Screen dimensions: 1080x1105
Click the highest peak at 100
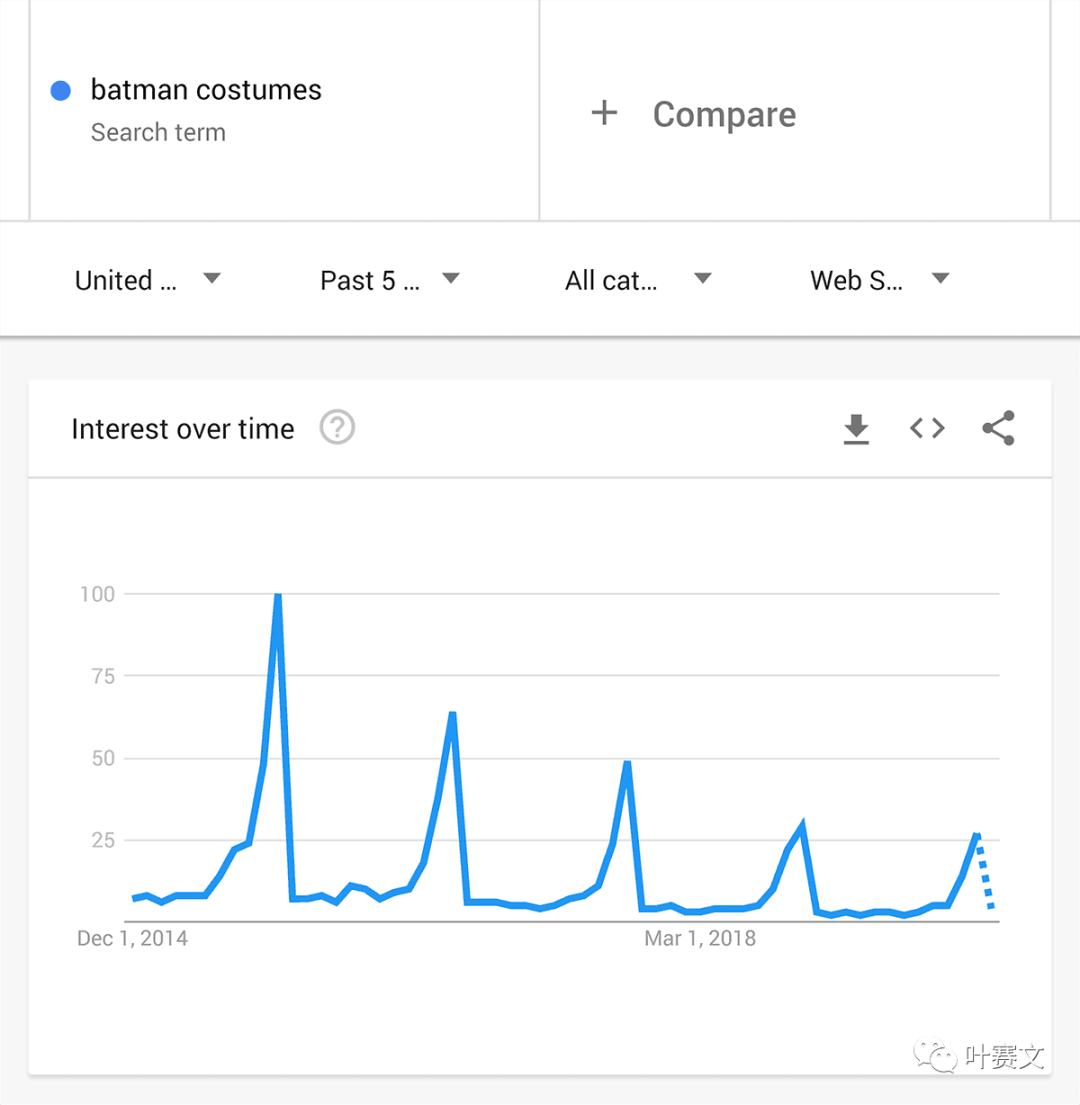(278, 596)
